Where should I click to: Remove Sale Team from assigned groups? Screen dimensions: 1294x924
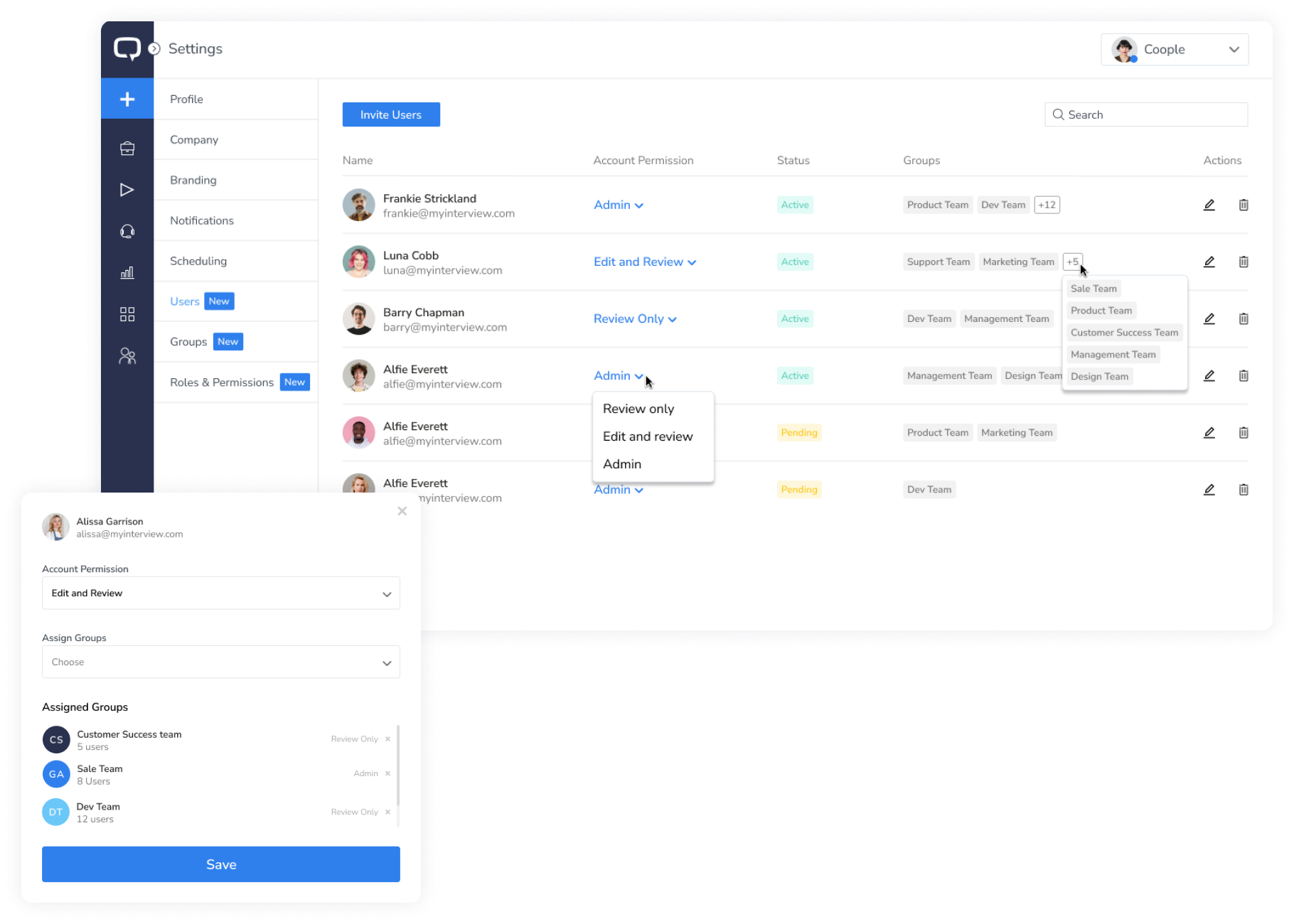point(387,773)
